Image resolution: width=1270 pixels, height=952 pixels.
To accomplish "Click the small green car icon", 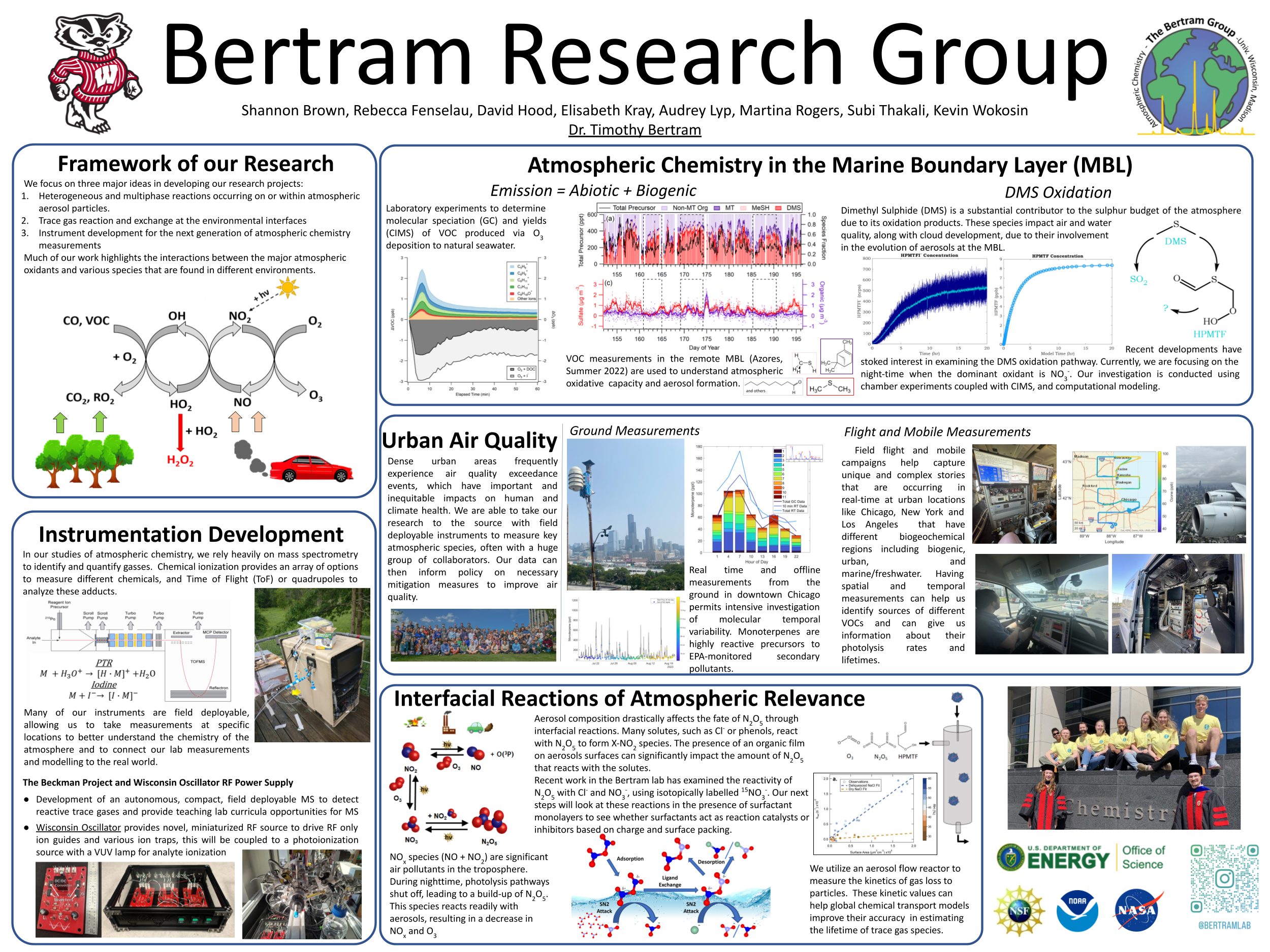I will (480, 727).
